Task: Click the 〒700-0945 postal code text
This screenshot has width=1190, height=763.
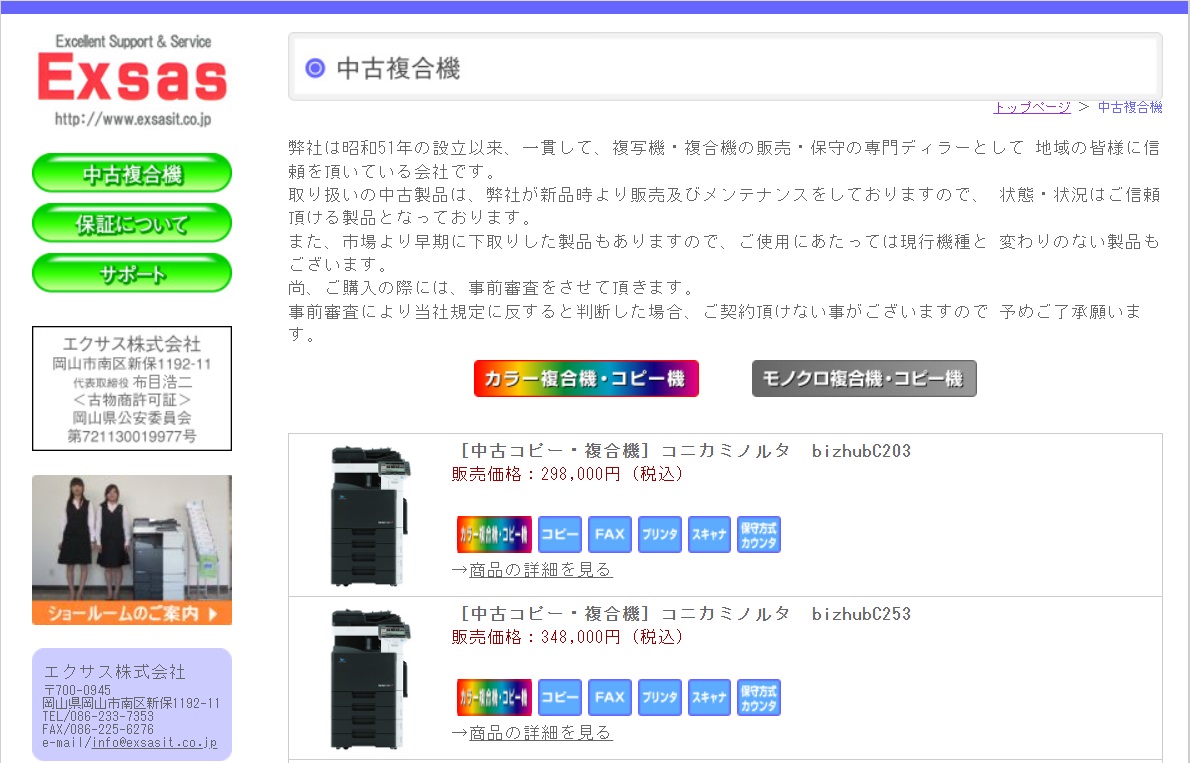Action: pyautogui.click(x=77, y=690)
